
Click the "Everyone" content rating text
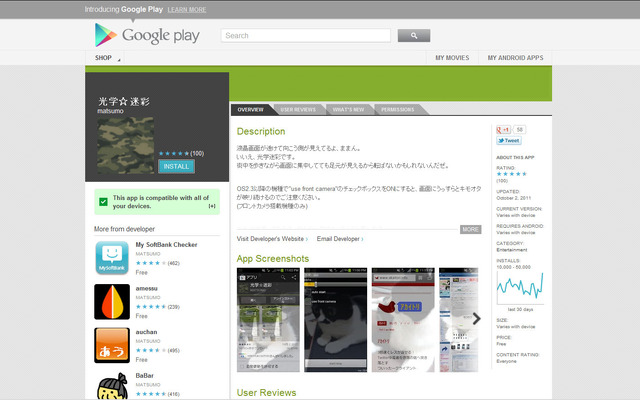point(507,361)
